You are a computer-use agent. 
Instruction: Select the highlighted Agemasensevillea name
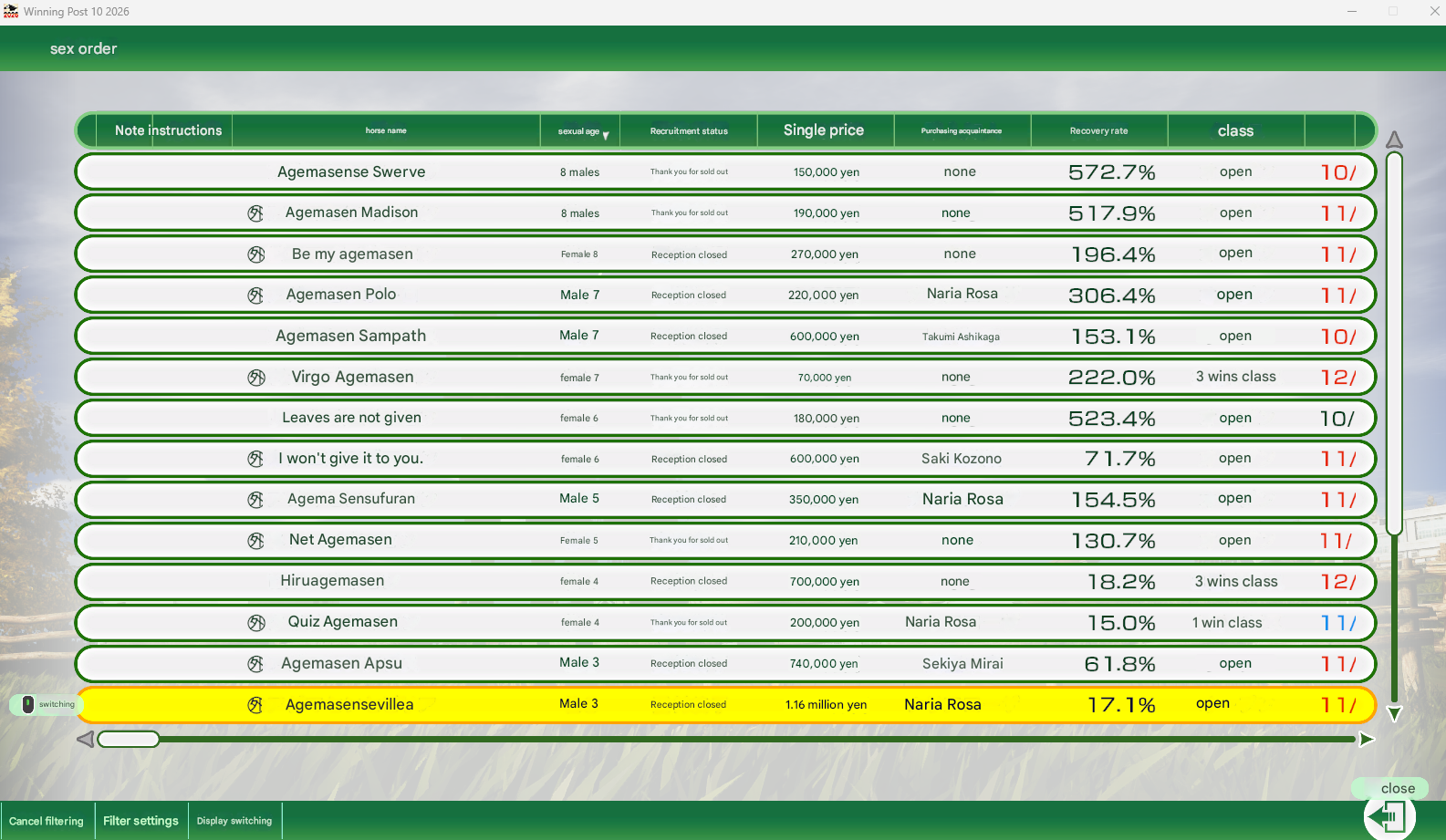tap(349, 705)
